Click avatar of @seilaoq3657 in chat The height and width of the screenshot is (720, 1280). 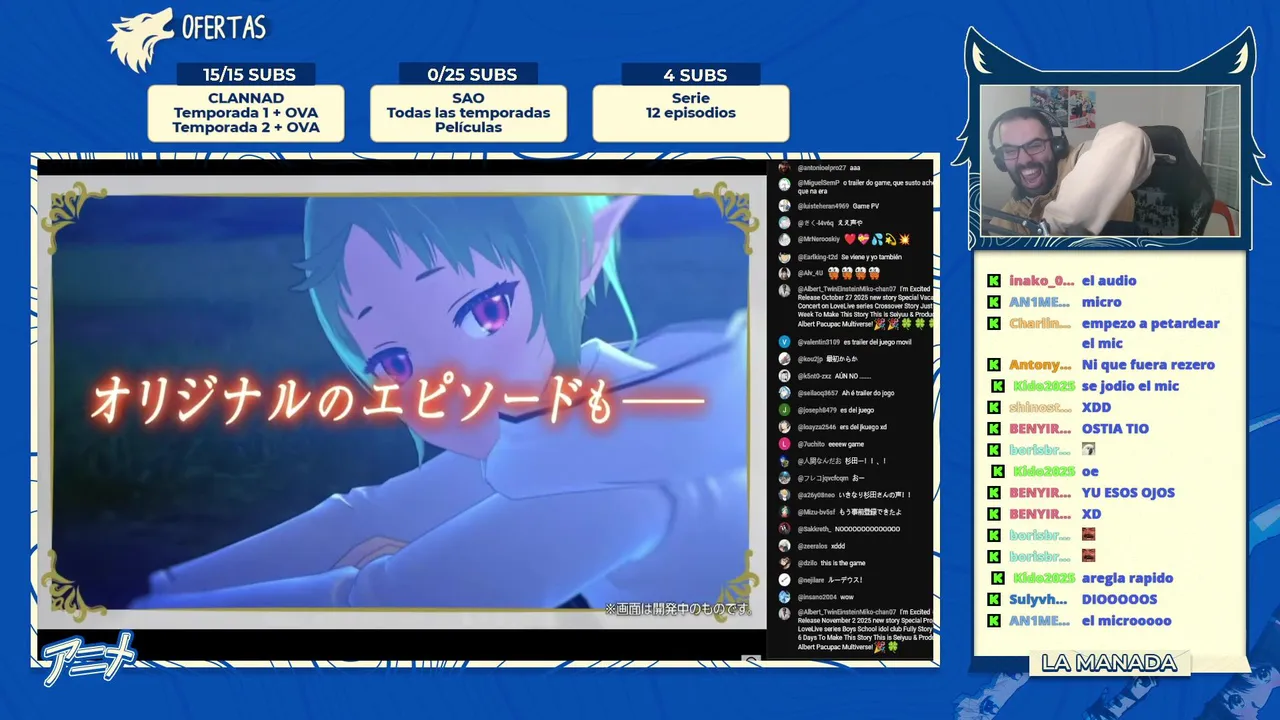[x=785, y=393]
